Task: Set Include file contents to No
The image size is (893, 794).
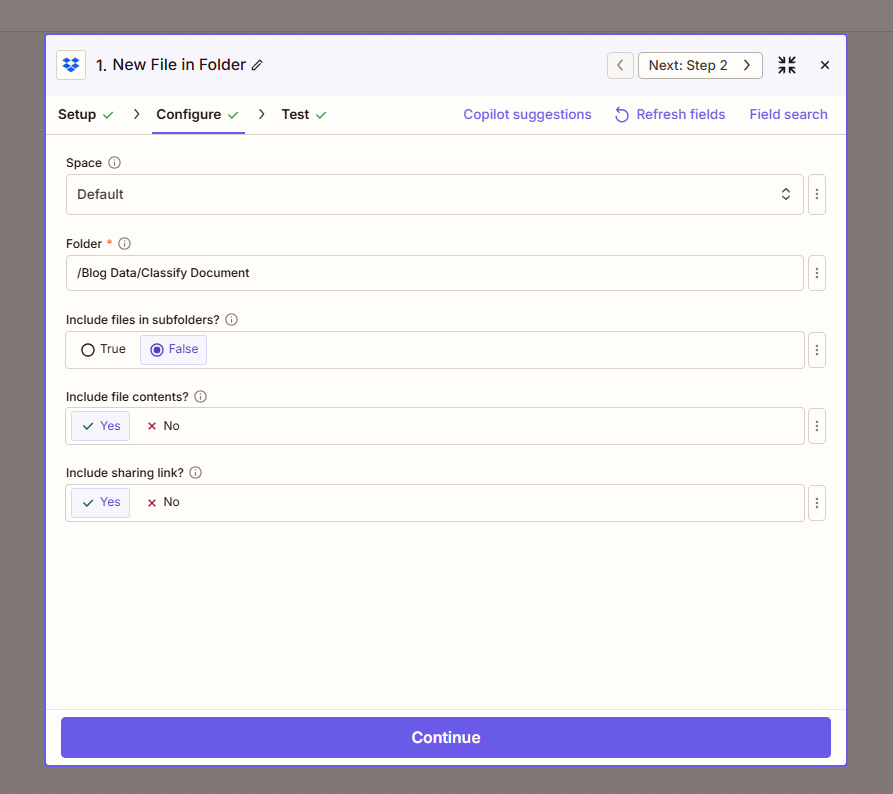Action: (162, 425)
